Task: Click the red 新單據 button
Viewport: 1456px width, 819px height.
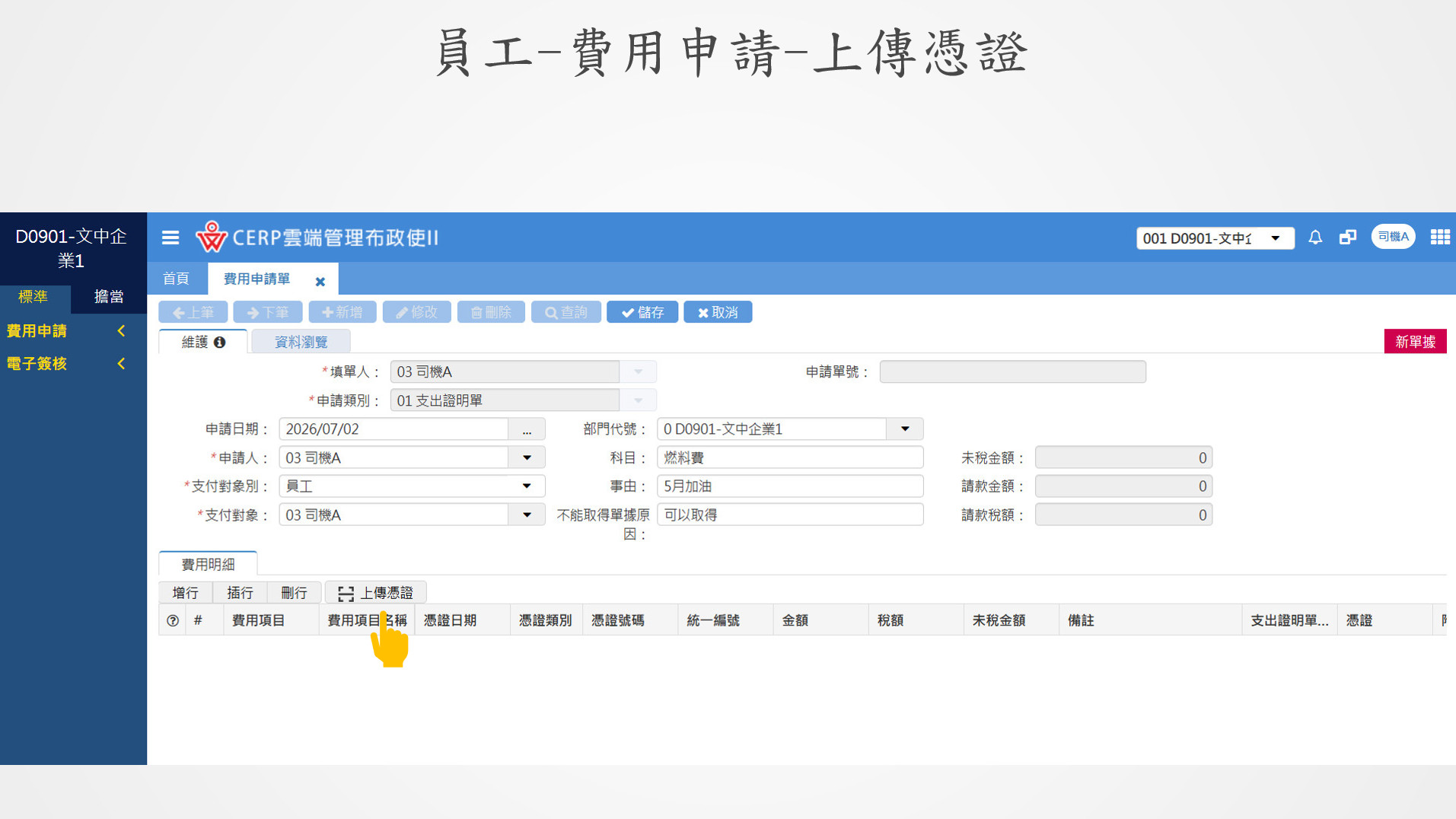Action: tap(1415, 342)
